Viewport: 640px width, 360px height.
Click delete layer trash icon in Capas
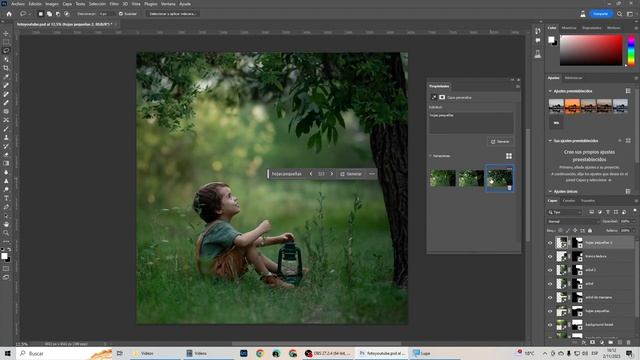pyautogui.click(x=628, y=342)
